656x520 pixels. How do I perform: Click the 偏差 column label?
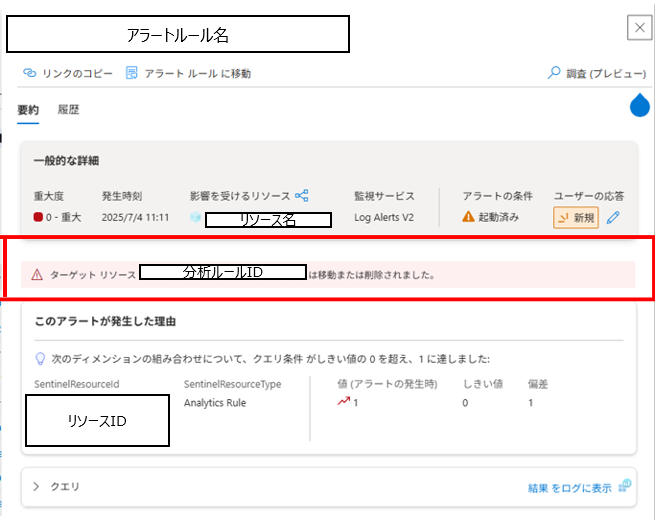click(538, 384)
